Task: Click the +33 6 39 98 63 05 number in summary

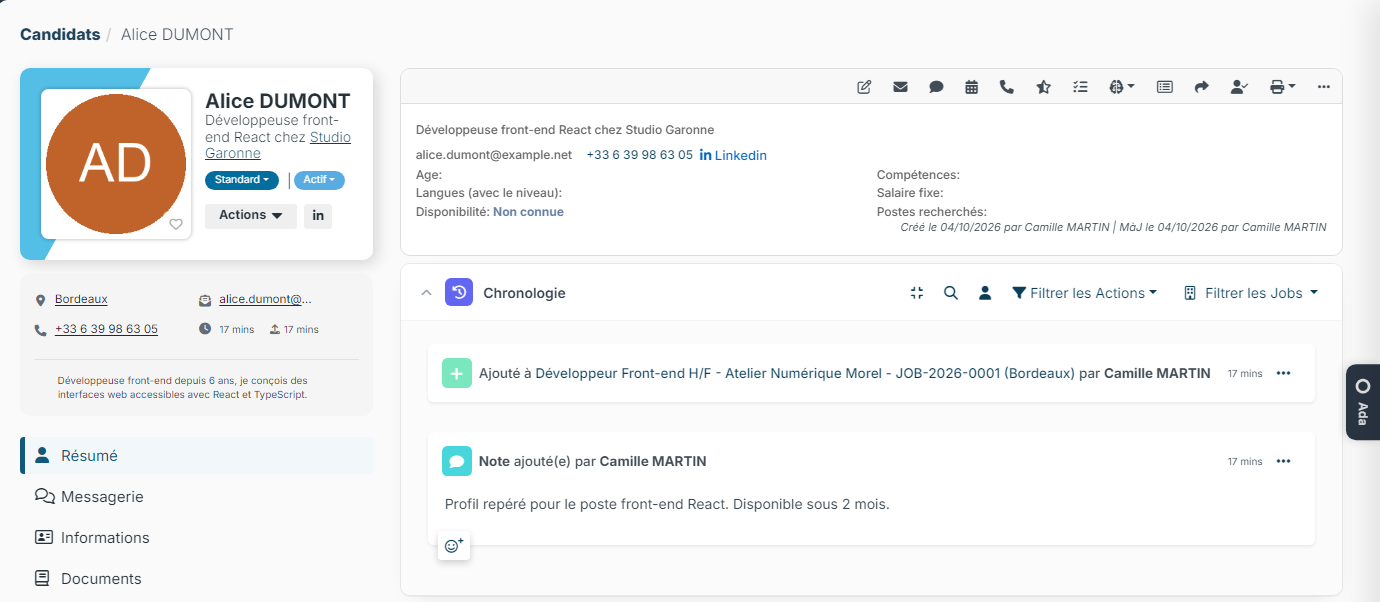Action: click(640, 155)
